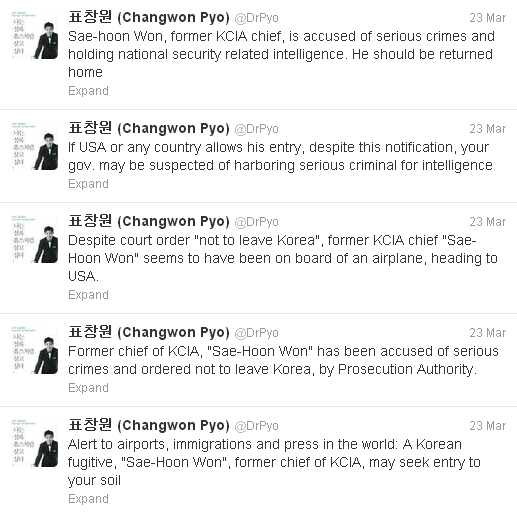The width and height of the screenshot is (517, 515).
Task: Expand the tweet mentioning Prosecution Authority
Action: [88, 388]
